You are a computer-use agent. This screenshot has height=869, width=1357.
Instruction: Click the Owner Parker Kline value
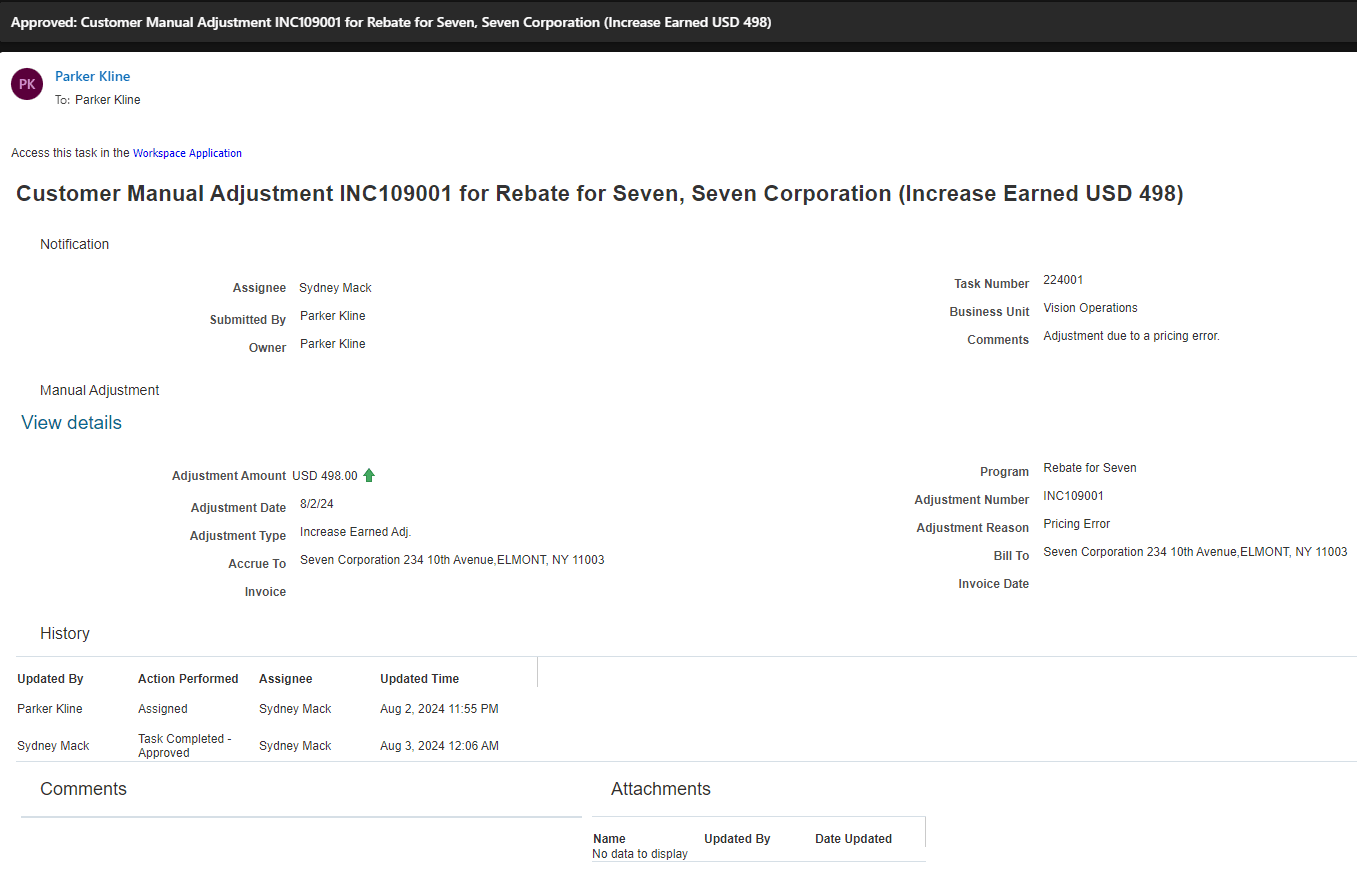333,344
